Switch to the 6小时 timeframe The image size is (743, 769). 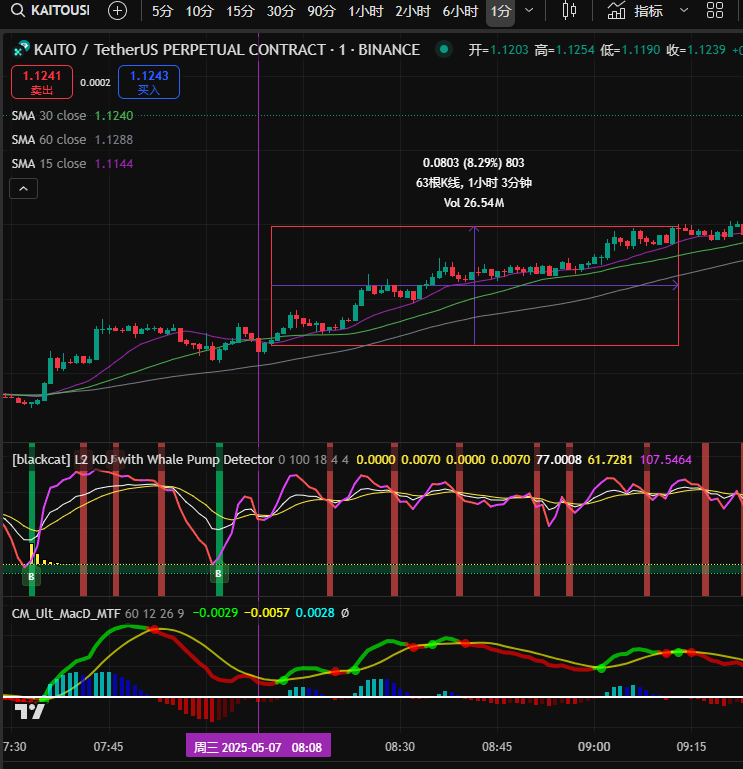(x=460, y=11)
